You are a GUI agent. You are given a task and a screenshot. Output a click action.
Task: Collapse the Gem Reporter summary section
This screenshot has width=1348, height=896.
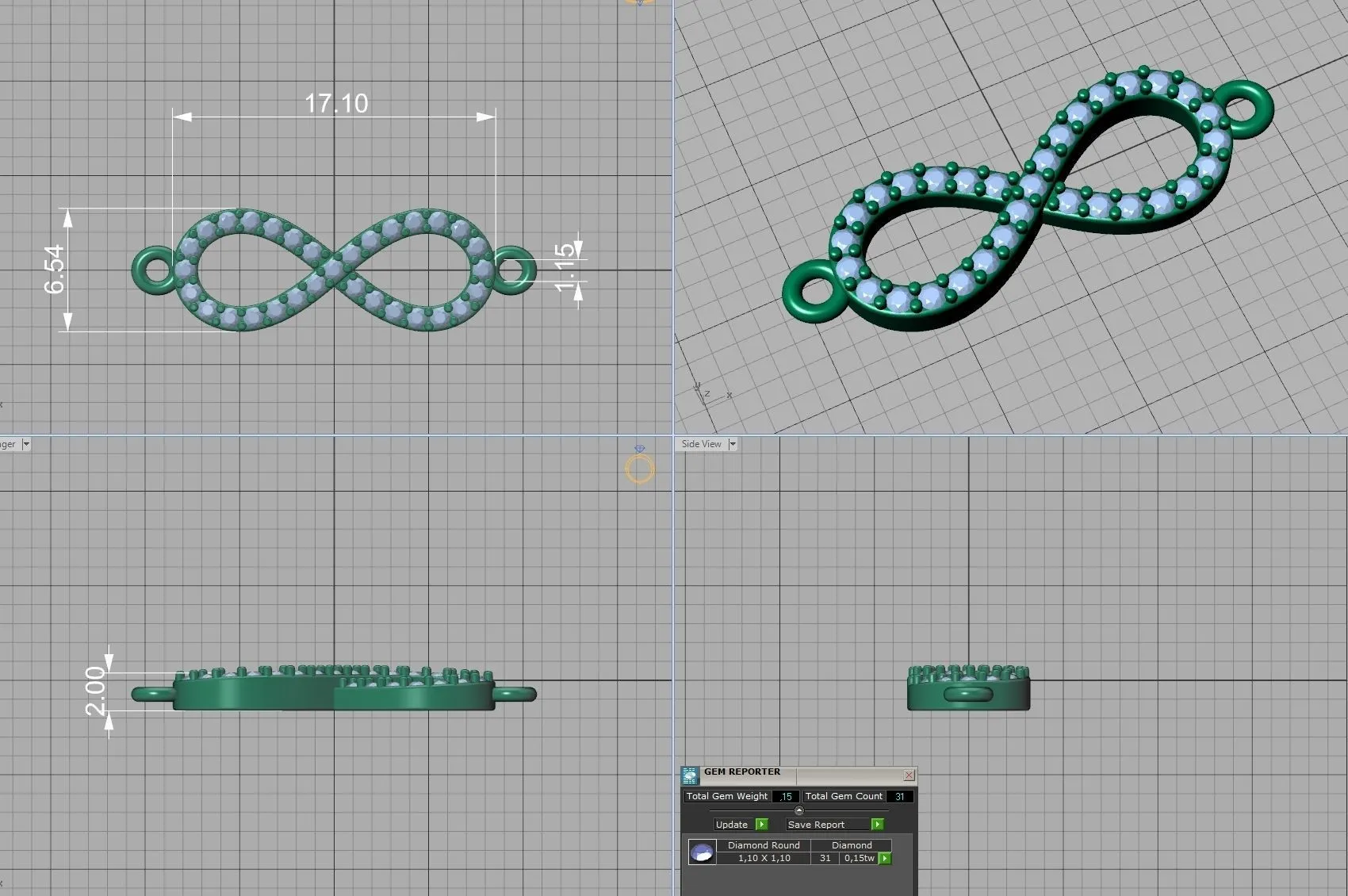tap(798, 810)
